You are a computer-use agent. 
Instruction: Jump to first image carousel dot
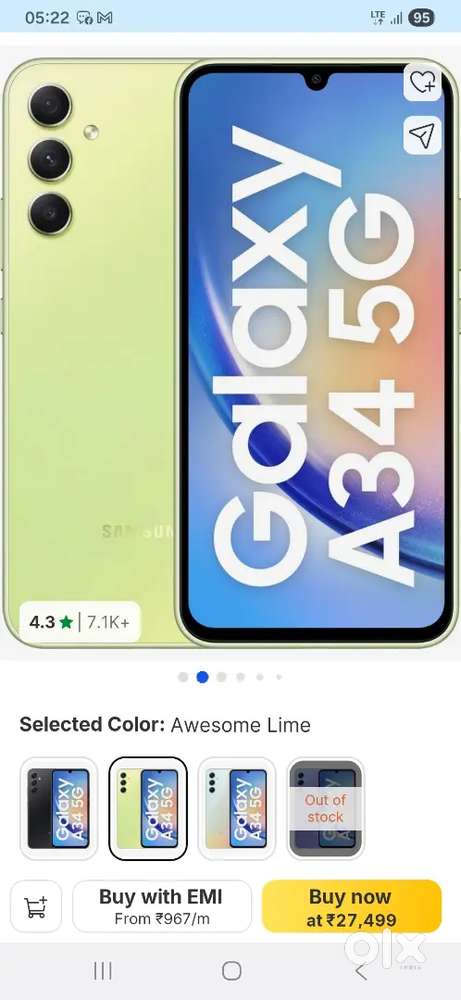click(183, 677)
